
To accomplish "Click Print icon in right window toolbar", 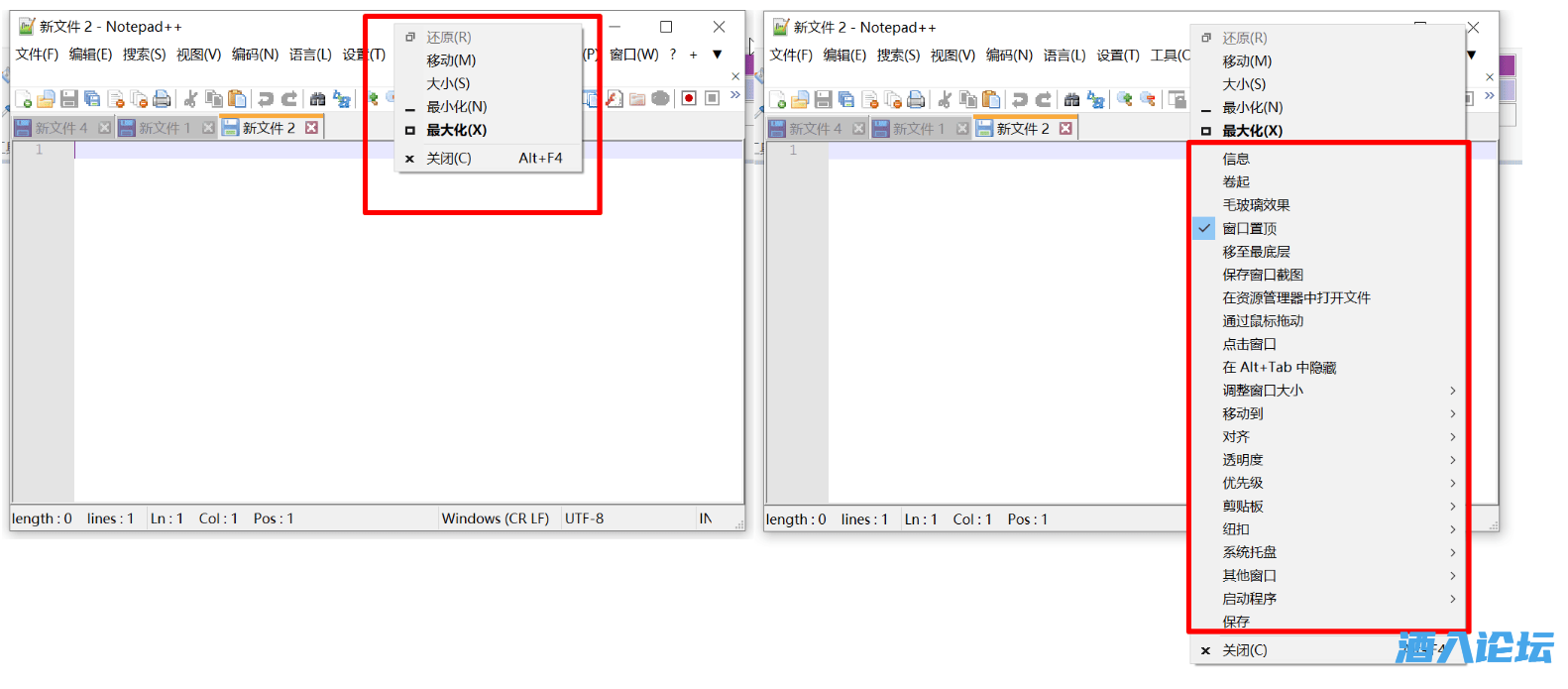I will (916, 100).
